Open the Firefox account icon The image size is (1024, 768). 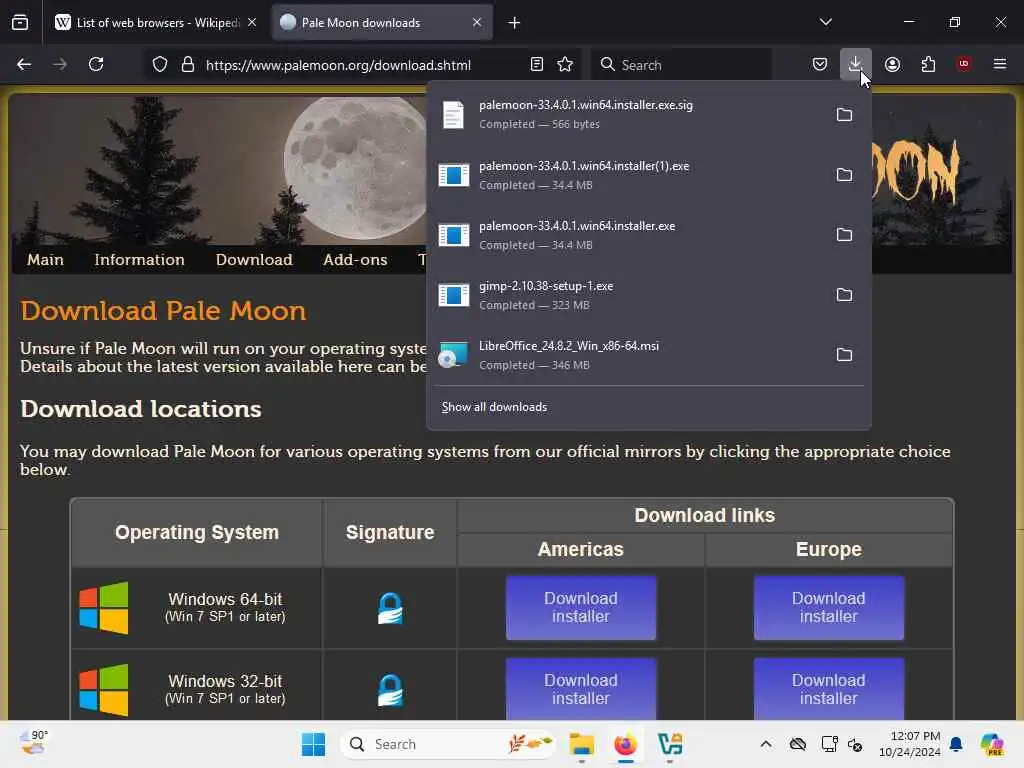pos(892,64)
